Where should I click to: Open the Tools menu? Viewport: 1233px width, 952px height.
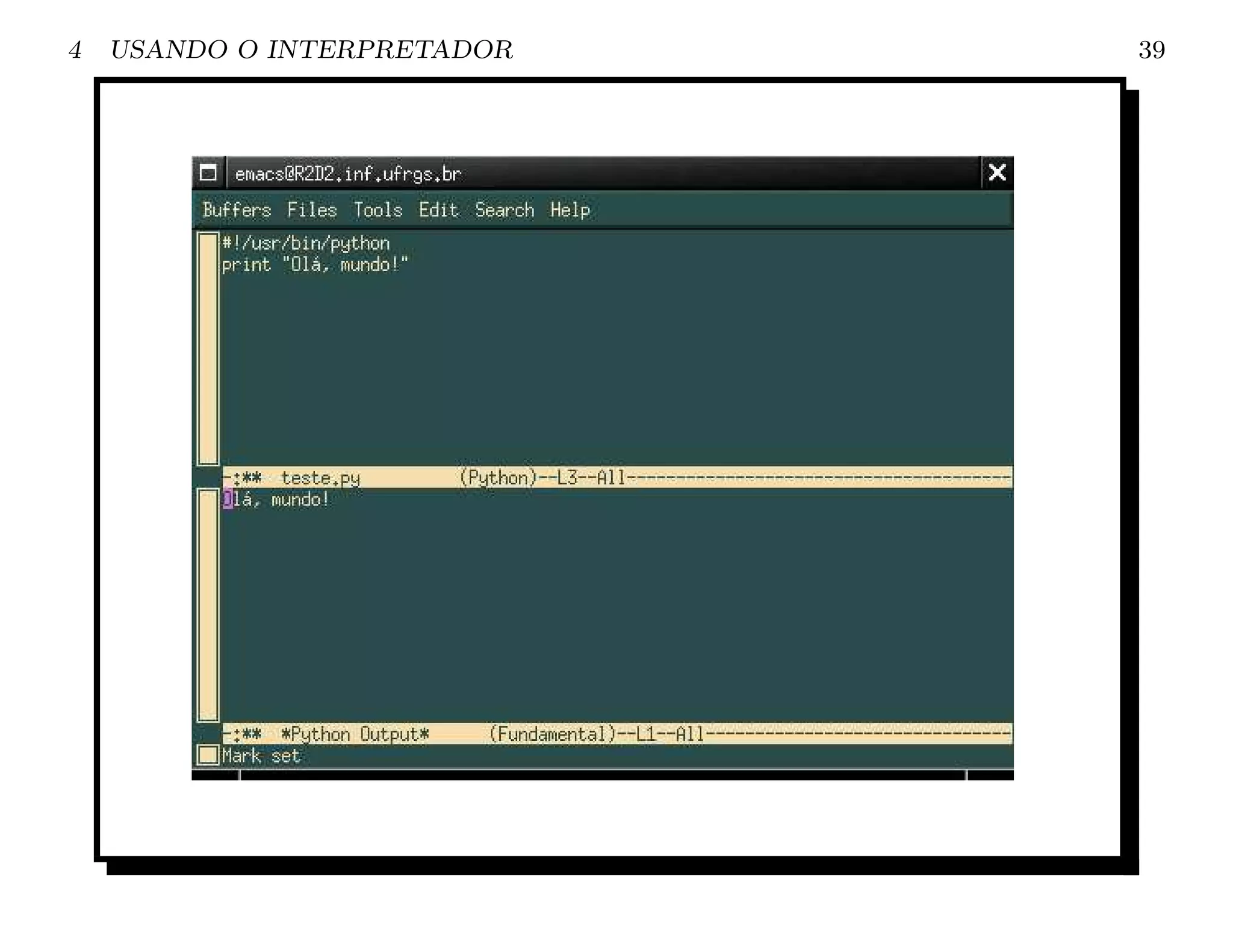coord(377,210)
